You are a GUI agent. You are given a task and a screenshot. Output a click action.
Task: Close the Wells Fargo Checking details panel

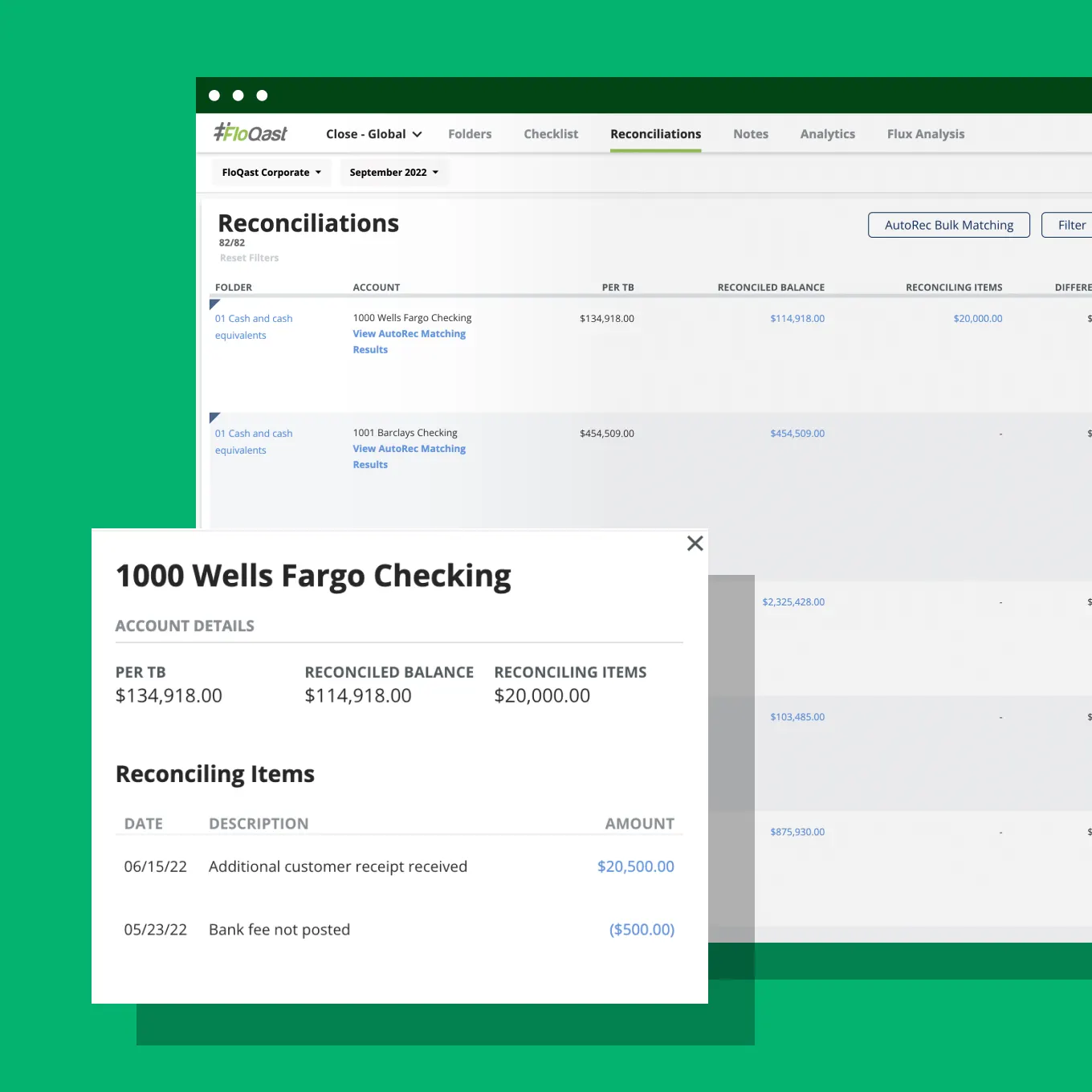coord(695,544)
